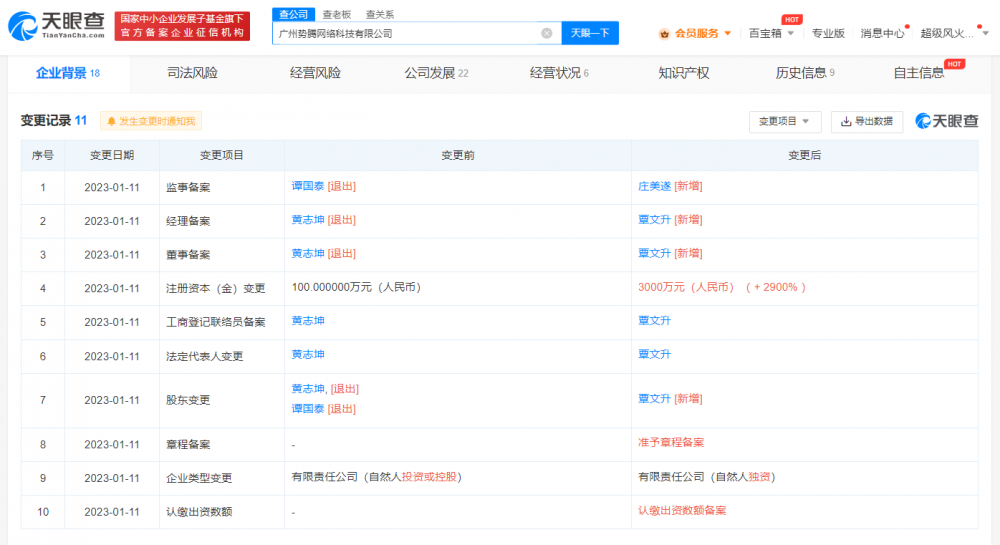Select 有限责任公司(自然人独资) cell
The image size is (1000, 545).
click(x=707, y=477)
